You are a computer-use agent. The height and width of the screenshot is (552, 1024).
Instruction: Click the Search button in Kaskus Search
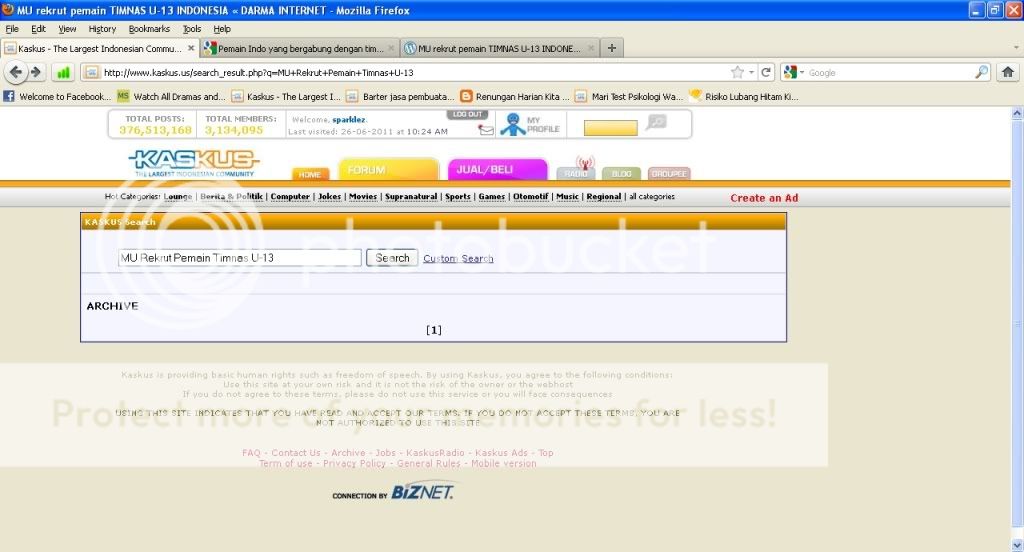pyautogui.click(x=392, y=258)
